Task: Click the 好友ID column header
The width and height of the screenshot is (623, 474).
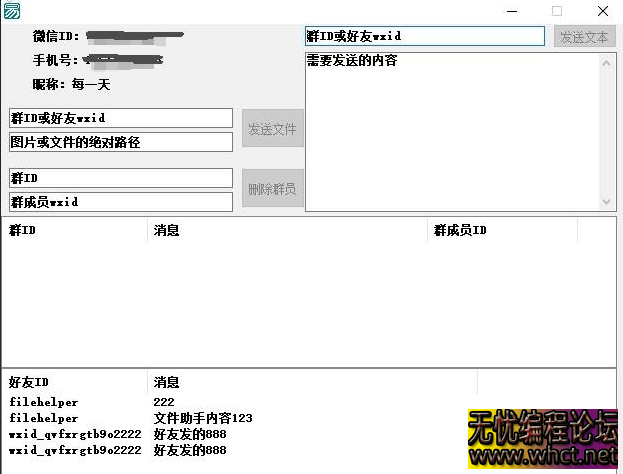Action: [75, 382]
